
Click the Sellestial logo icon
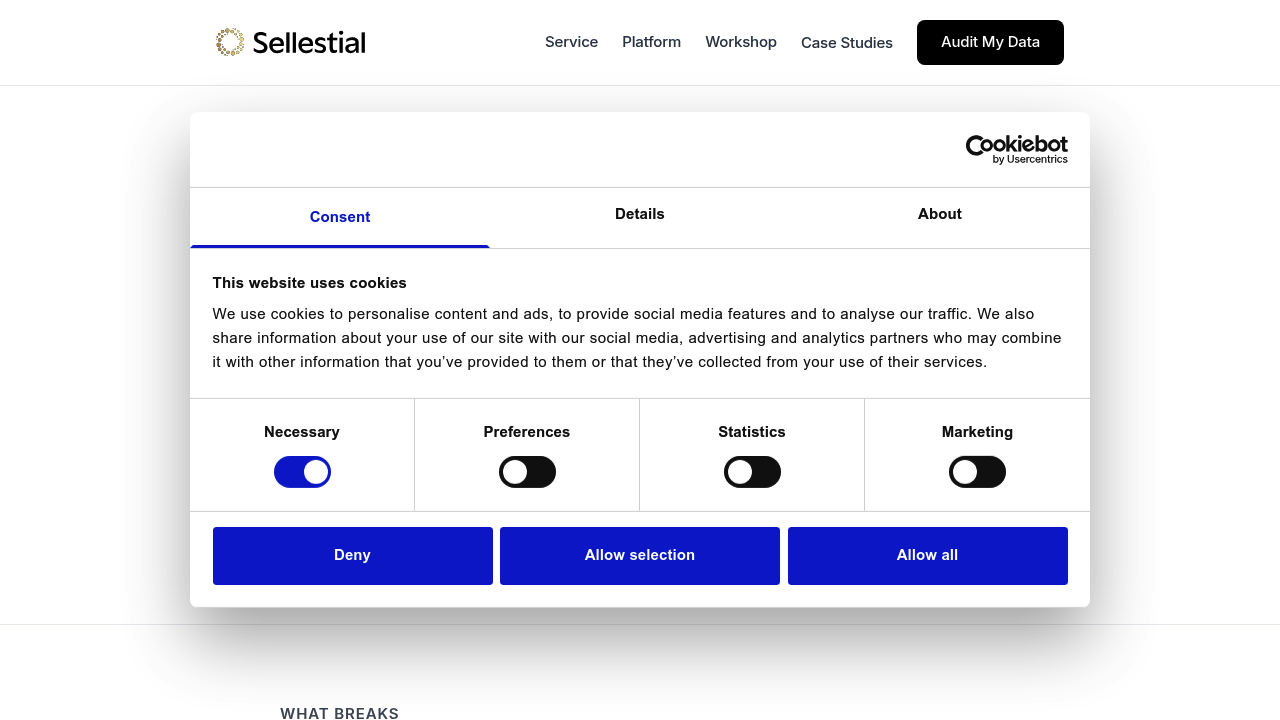231,41
